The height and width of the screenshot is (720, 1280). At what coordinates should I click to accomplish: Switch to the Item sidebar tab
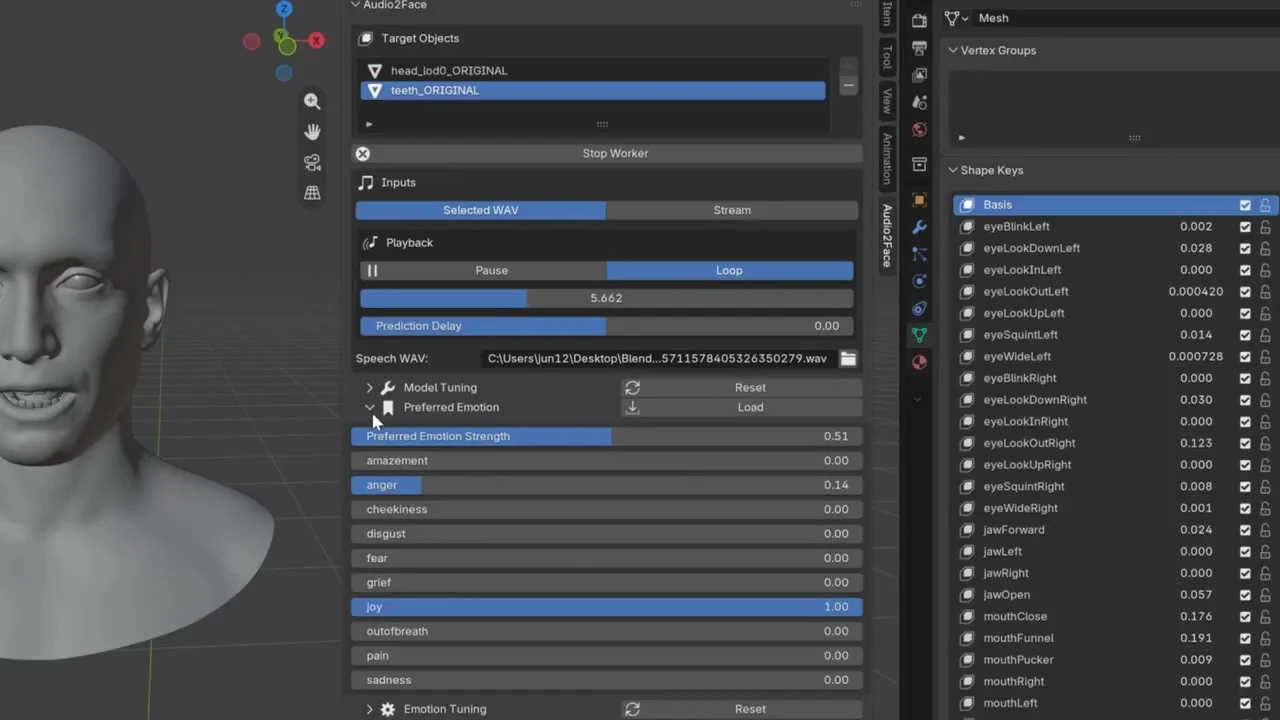point(886,12)
